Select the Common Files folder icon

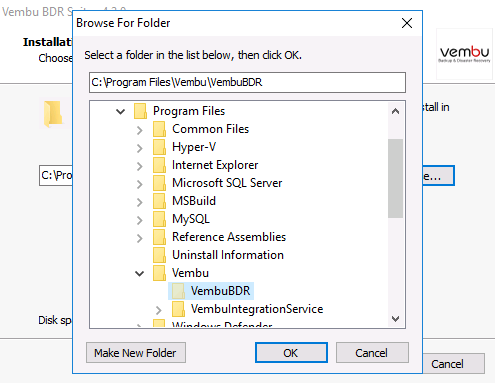click(x=159, y=129)
